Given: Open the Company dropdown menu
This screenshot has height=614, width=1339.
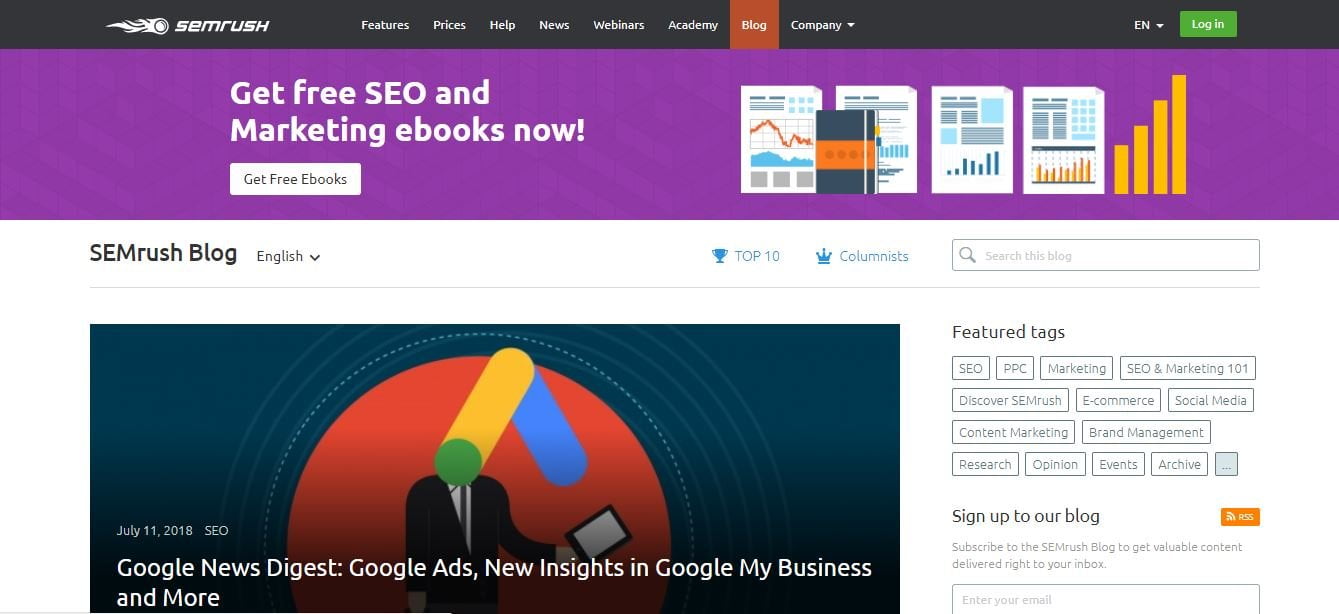Looking at the screenshot, I should pyautogui.click(x=822, y=25).
